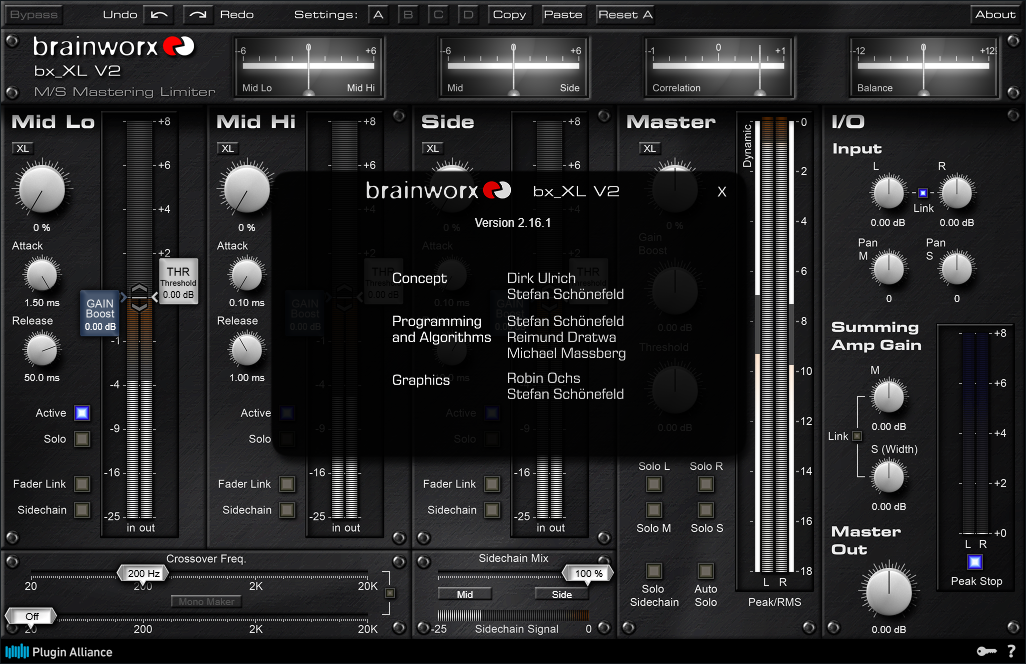Image resolution: width=1026 pixels, height=664 pixels.
Task: Click the Crossover Freq 200 Hz slider handle
Action: coord(144,574)
